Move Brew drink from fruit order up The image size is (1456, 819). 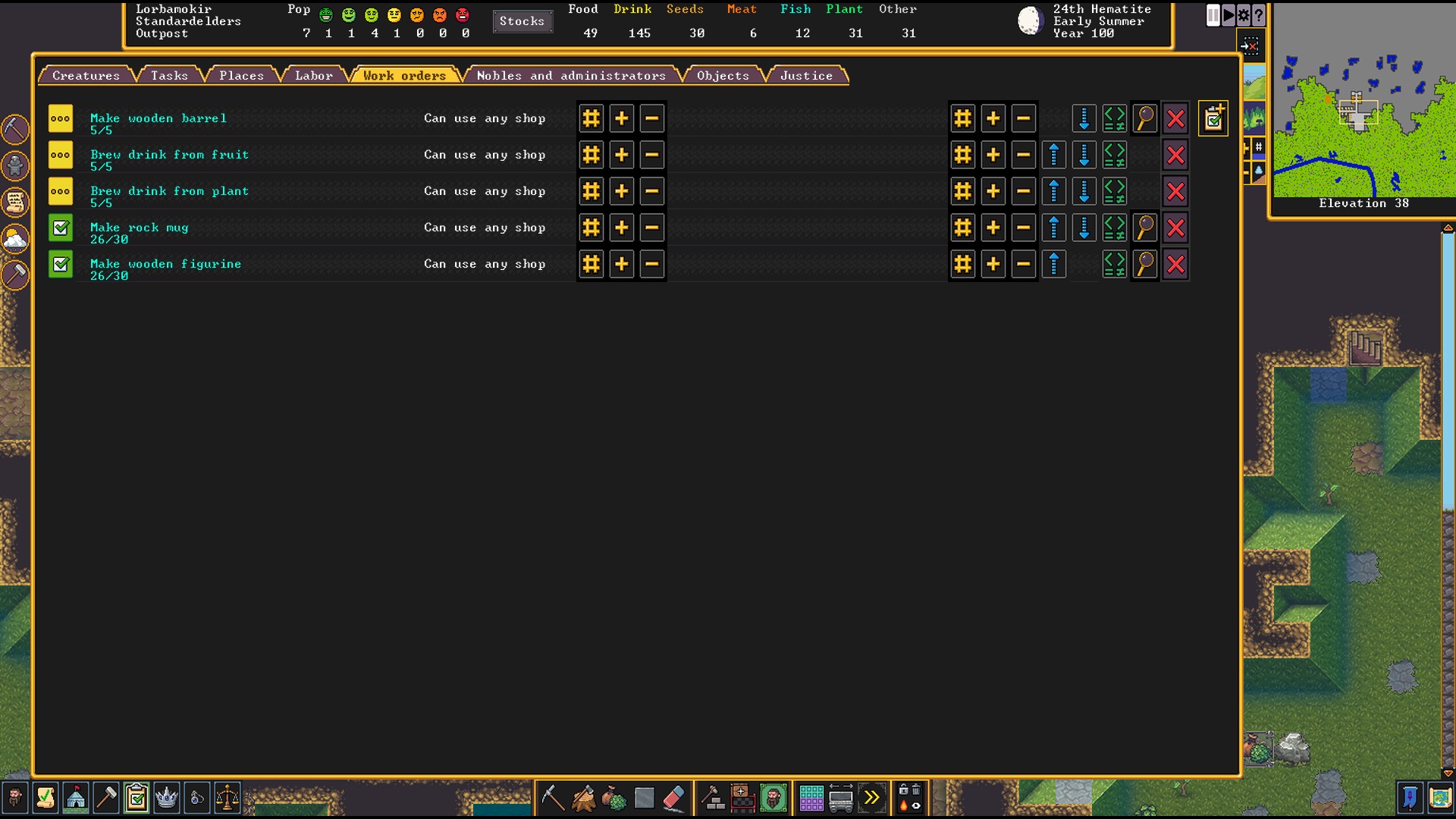(1054, 155)
